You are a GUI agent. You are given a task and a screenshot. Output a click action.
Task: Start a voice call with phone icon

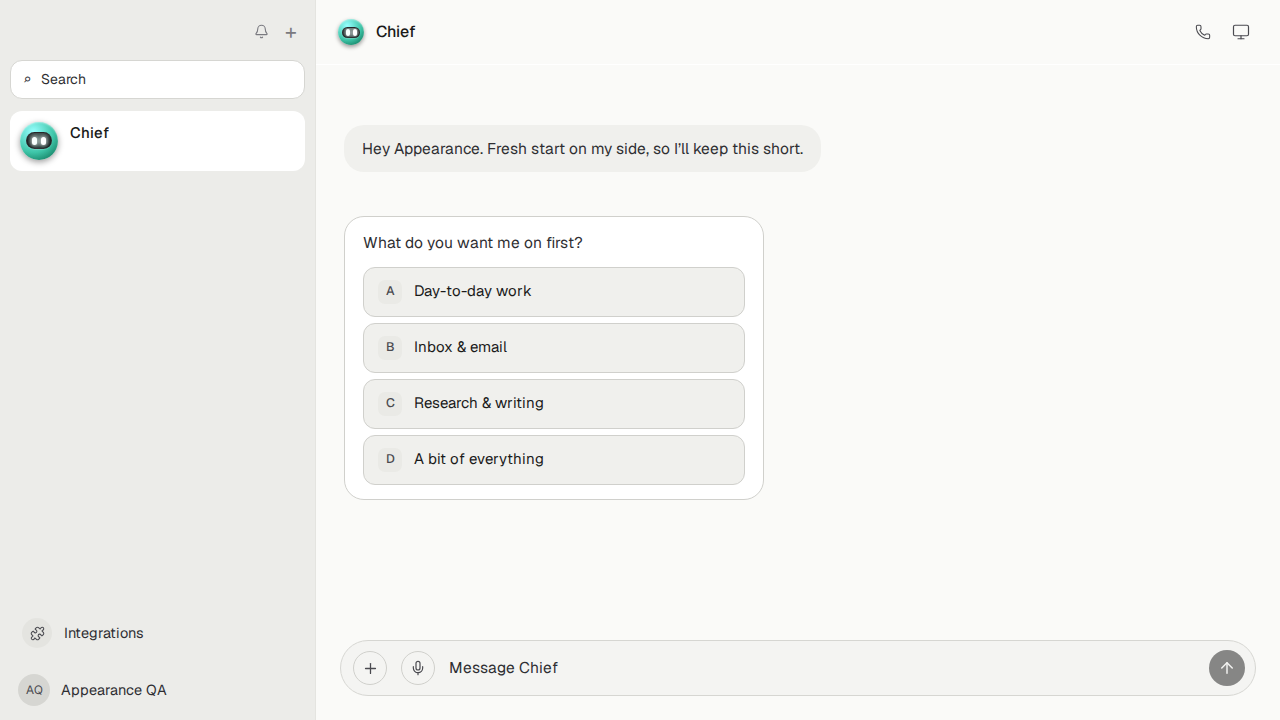(x=1203, y=32)
